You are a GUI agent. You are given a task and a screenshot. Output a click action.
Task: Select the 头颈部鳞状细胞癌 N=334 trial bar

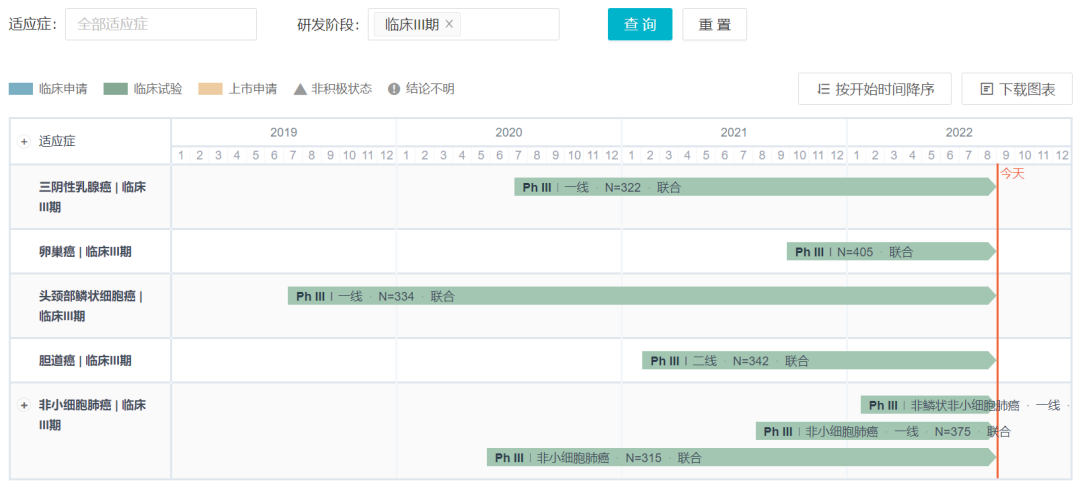point(640,296)
